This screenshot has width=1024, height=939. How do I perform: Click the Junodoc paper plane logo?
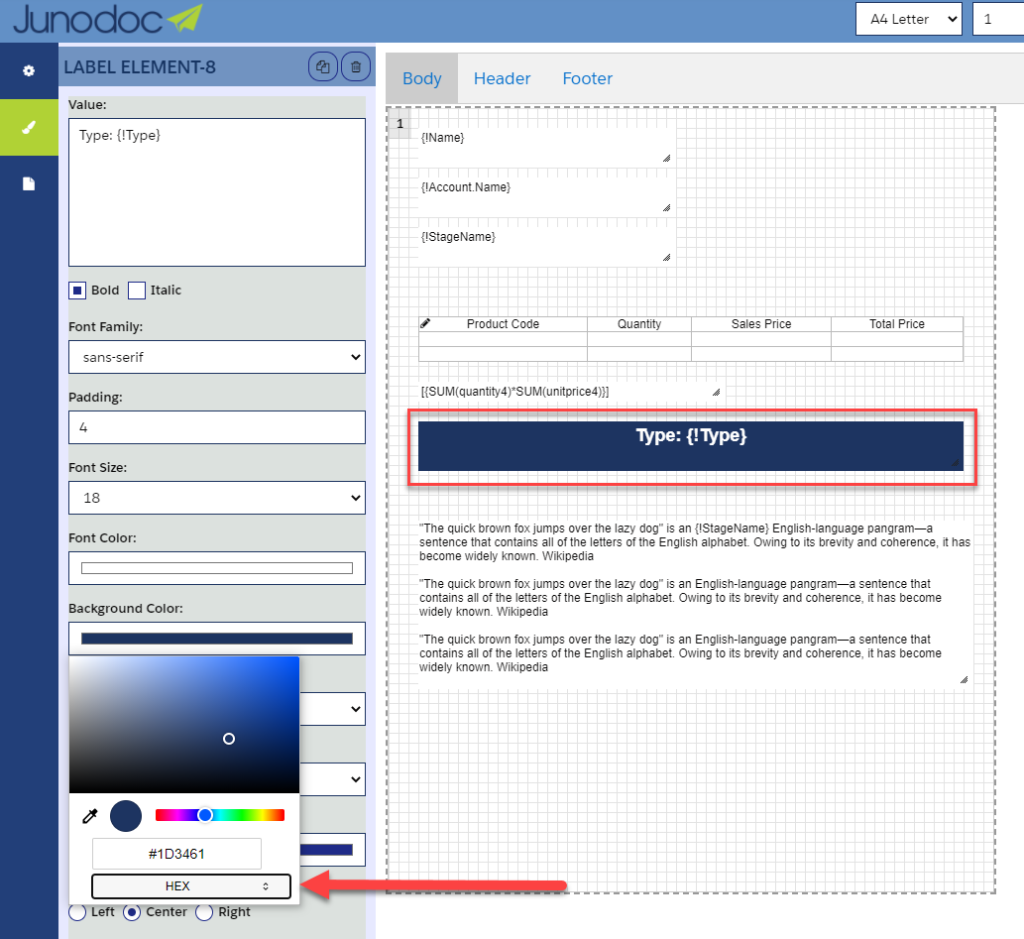tap(185, 18)
